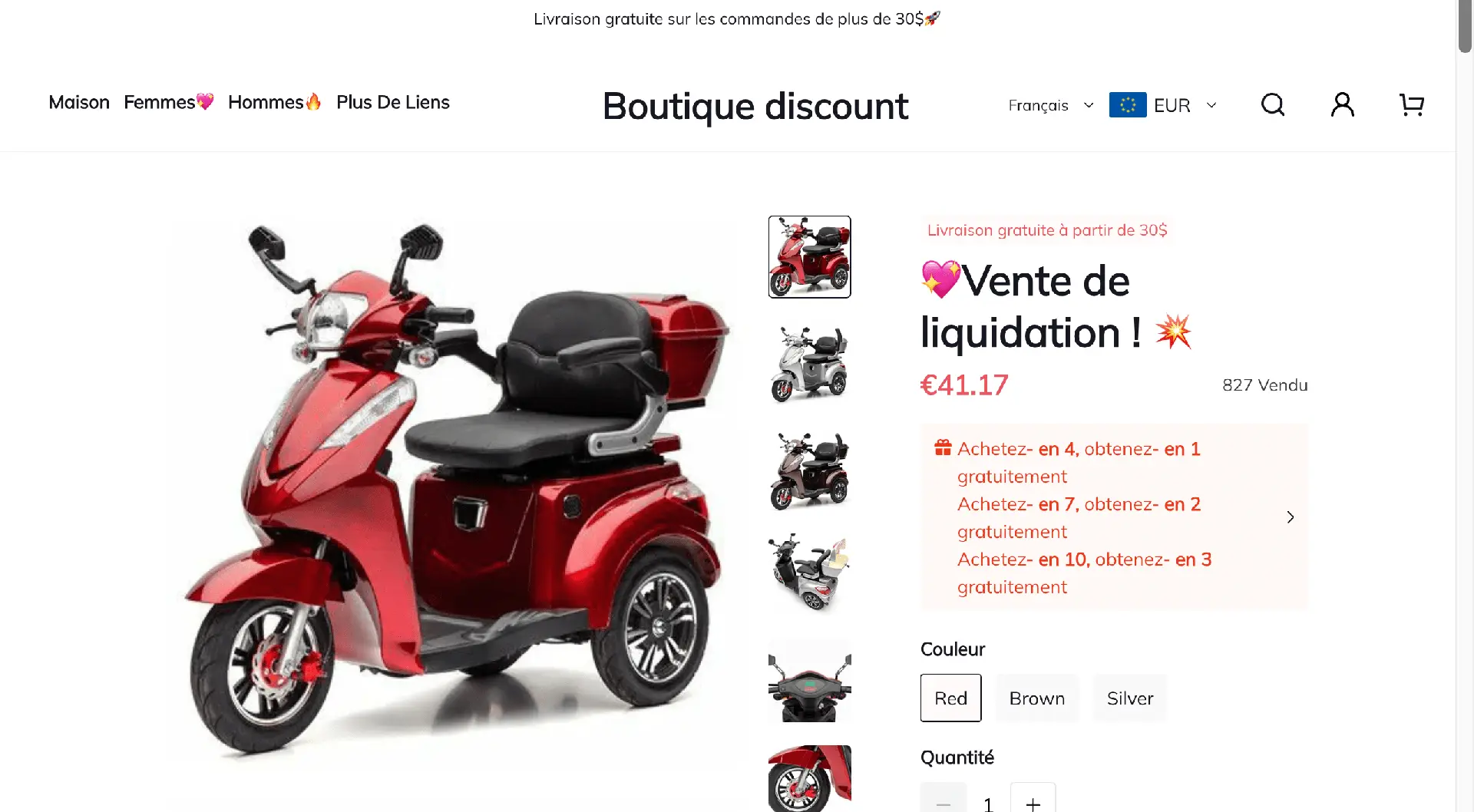
Task: Select the brown scooter thumbnail
Action: pos(809,470)
